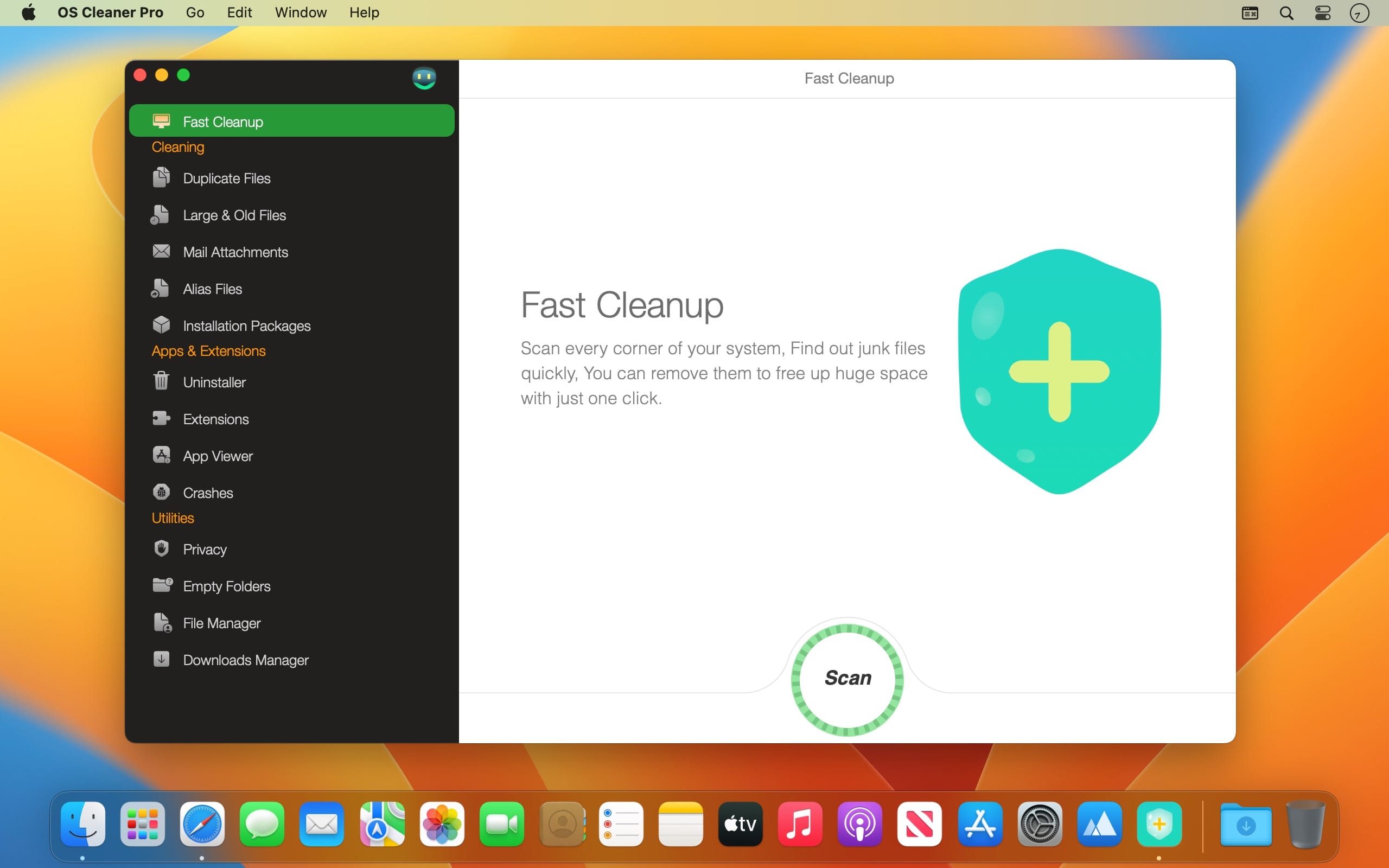The width and height of the screenshot is (1389, 868).
Task: Open Installation Packages section
Action: (x=246, y=325)
